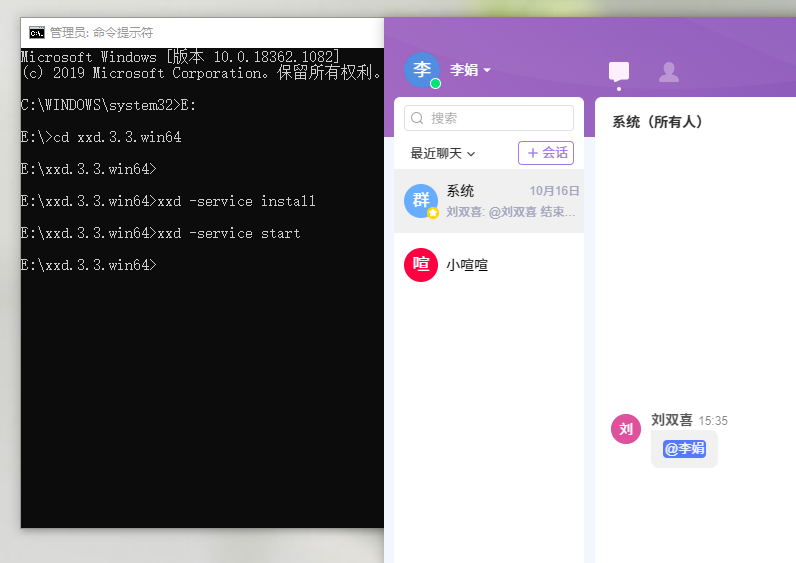The image size is (796, 563).
Task: Click the 李 user avatar
Action: (422, 70)
